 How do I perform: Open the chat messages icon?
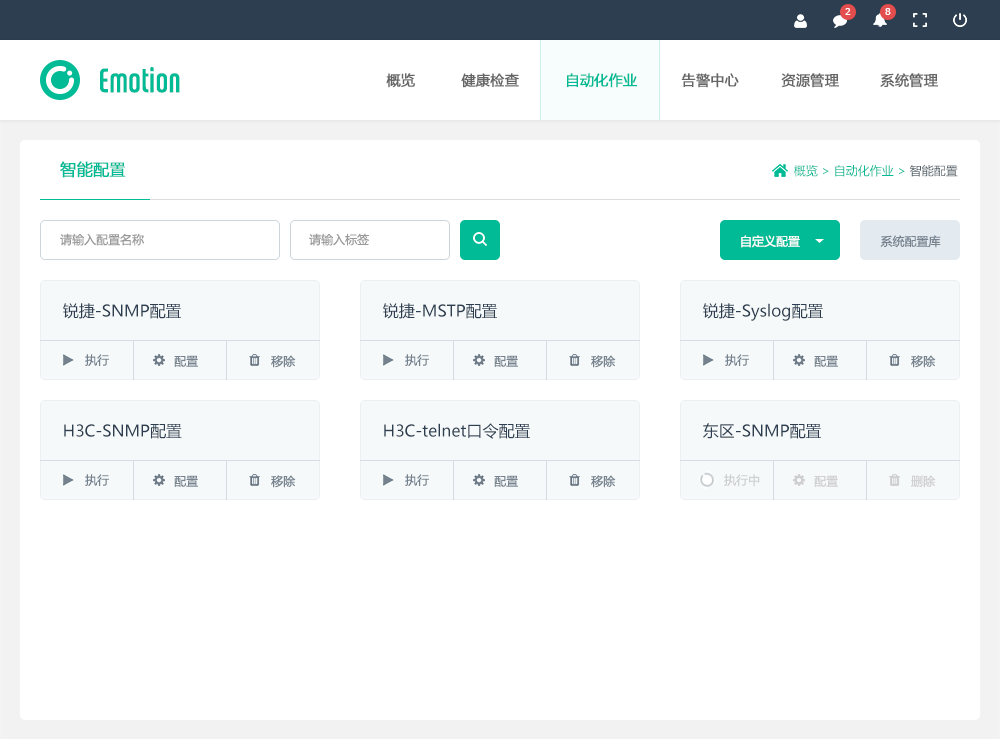[x=840, y=21]
